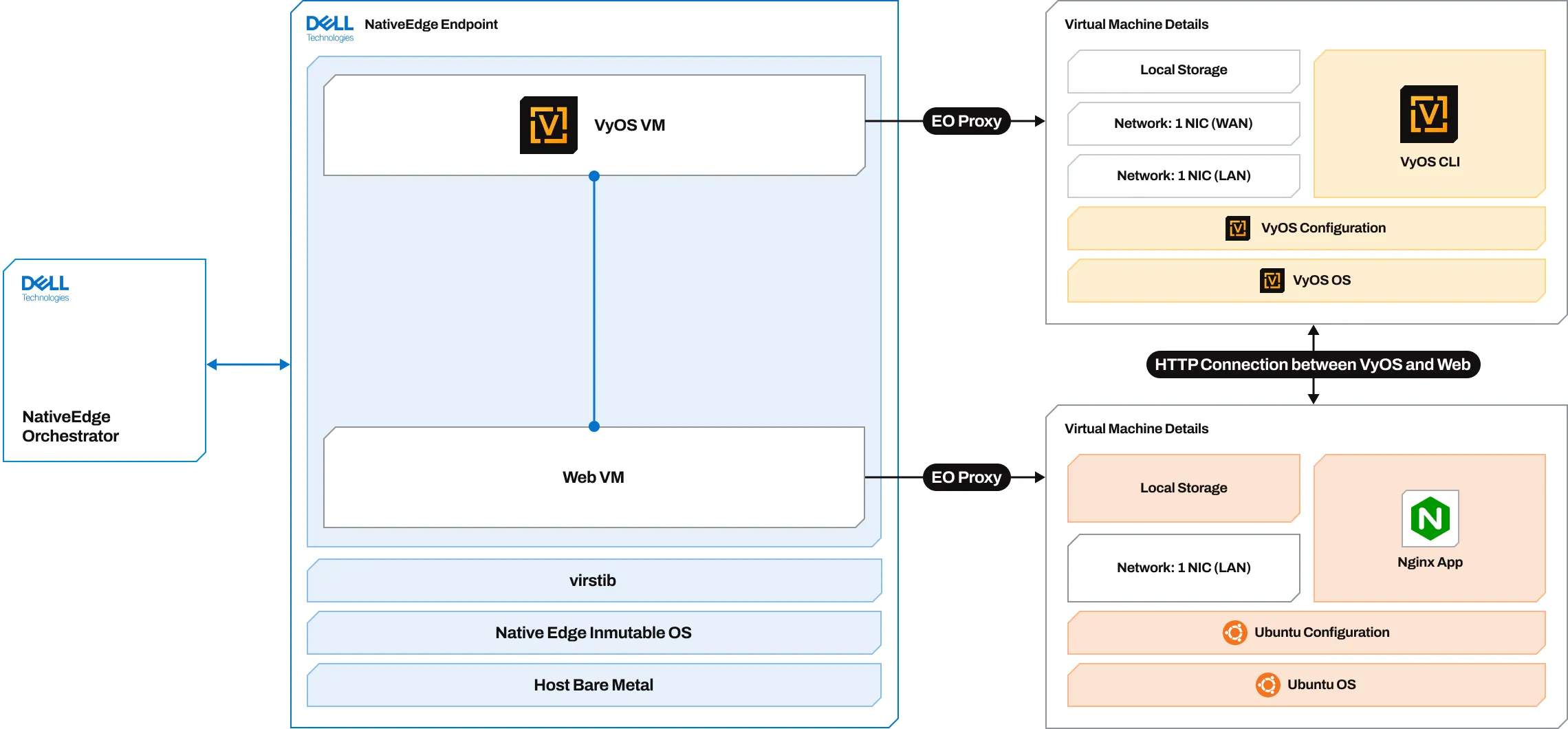Click the Ubuntu icon beside Ubuntu Configuration
This screenshot has width=1568, height=729.
click(1235, 633)
